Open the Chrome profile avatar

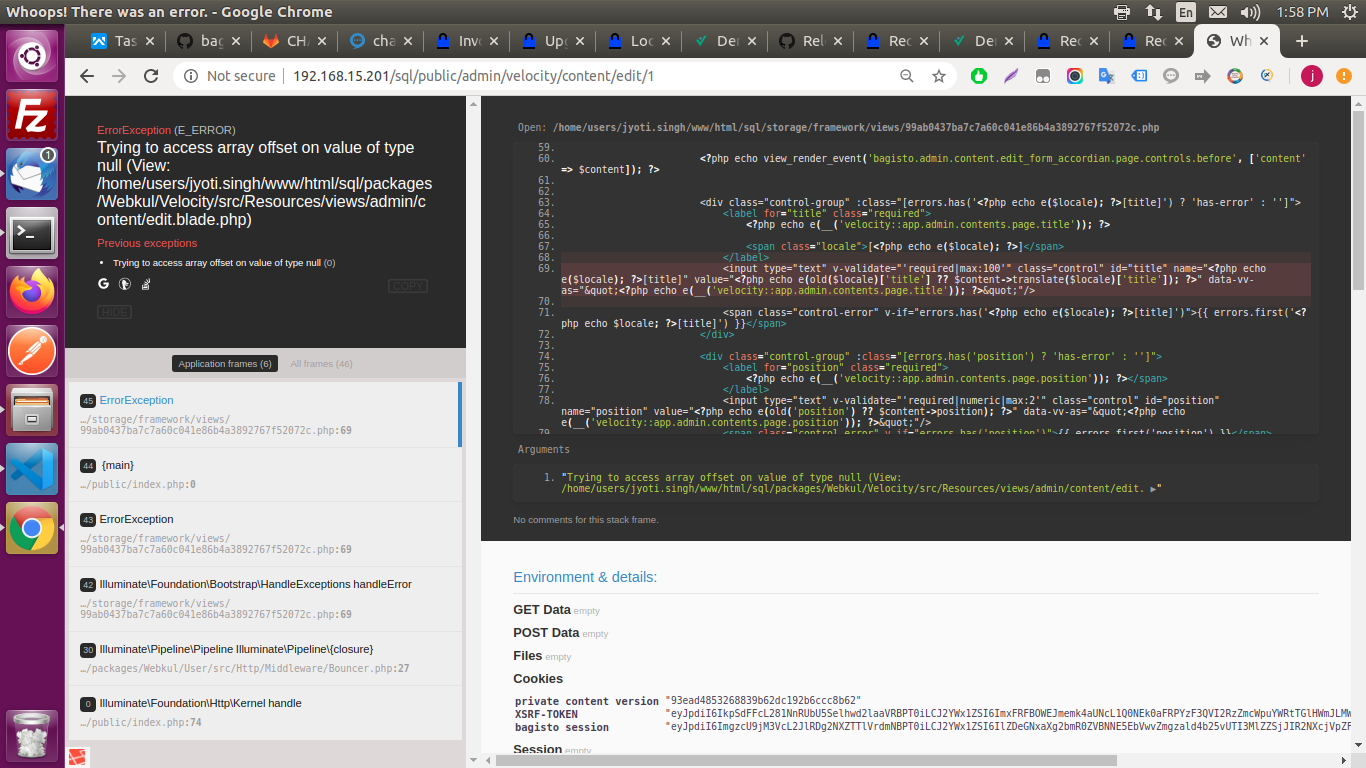click(x=1311, y=76)
